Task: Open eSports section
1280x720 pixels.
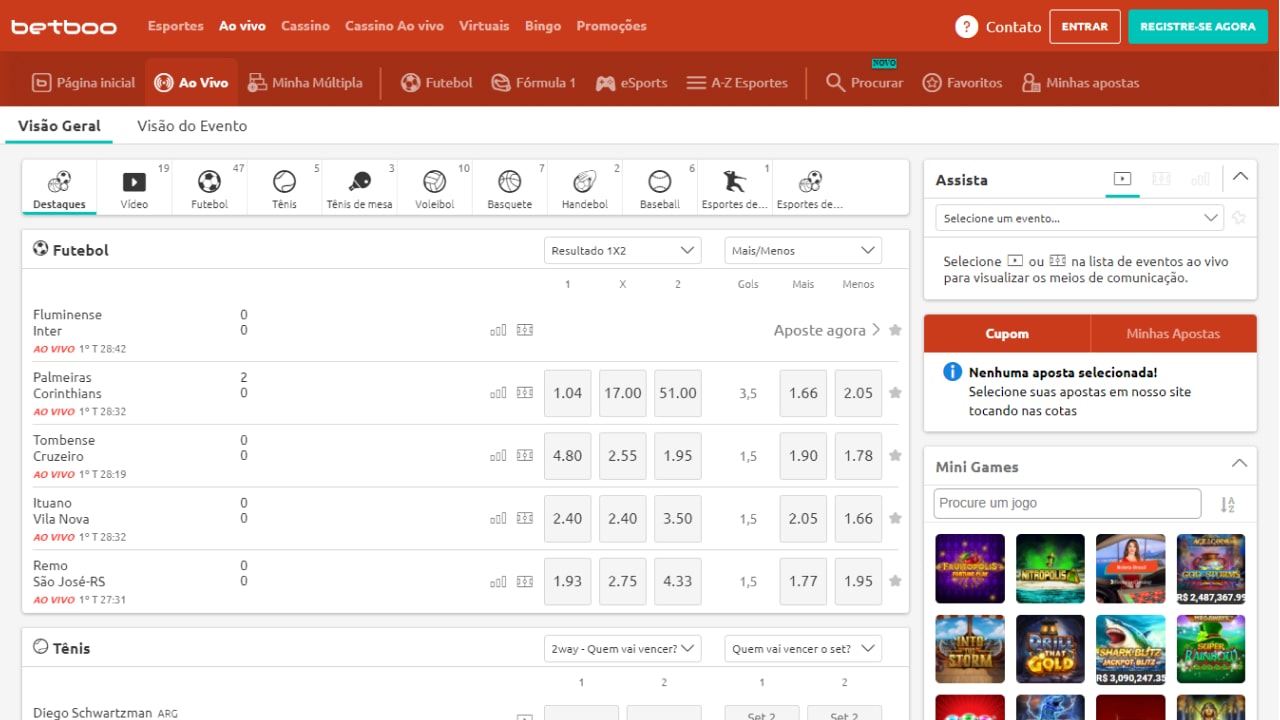Action: point(631,83)
